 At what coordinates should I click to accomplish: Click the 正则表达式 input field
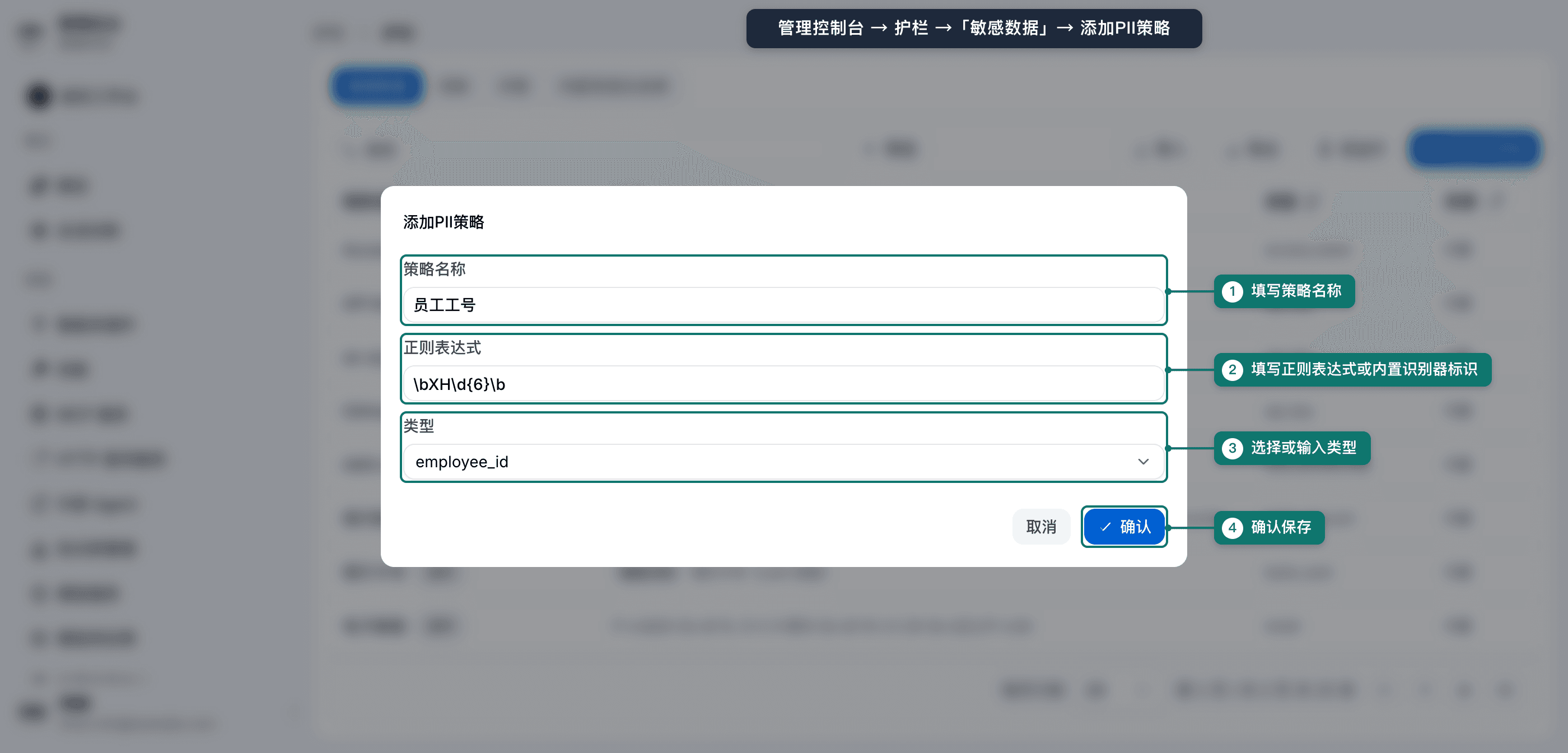(783, 384)
